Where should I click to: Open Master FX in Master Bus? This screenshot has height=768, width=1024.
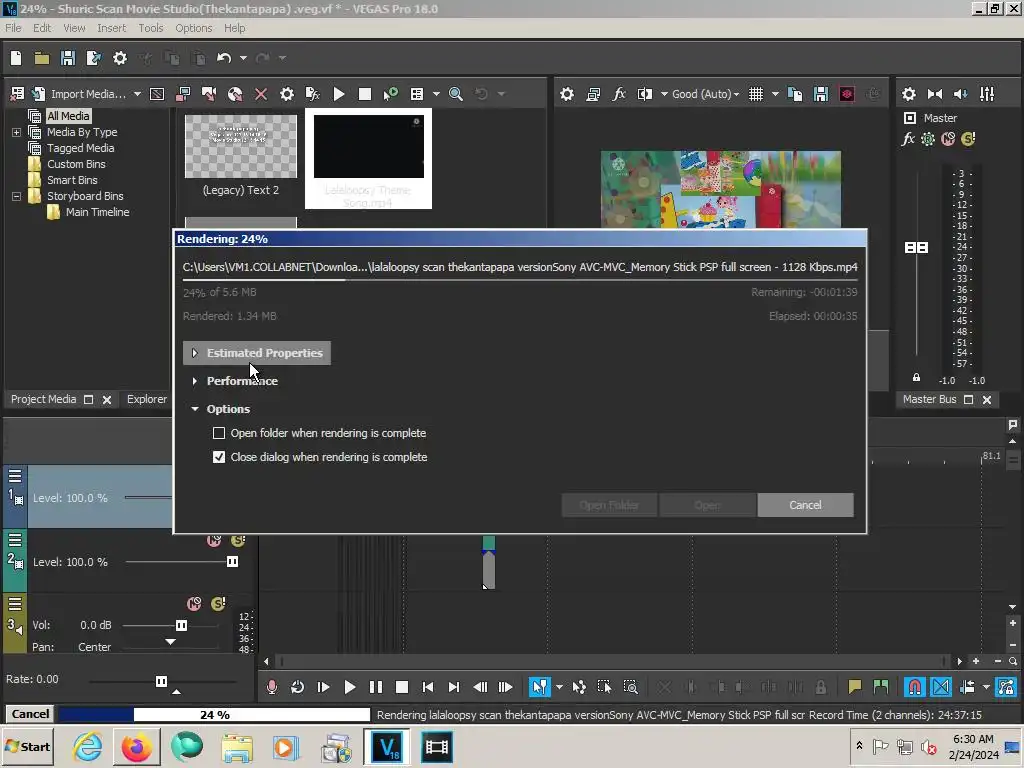(908, 138)
